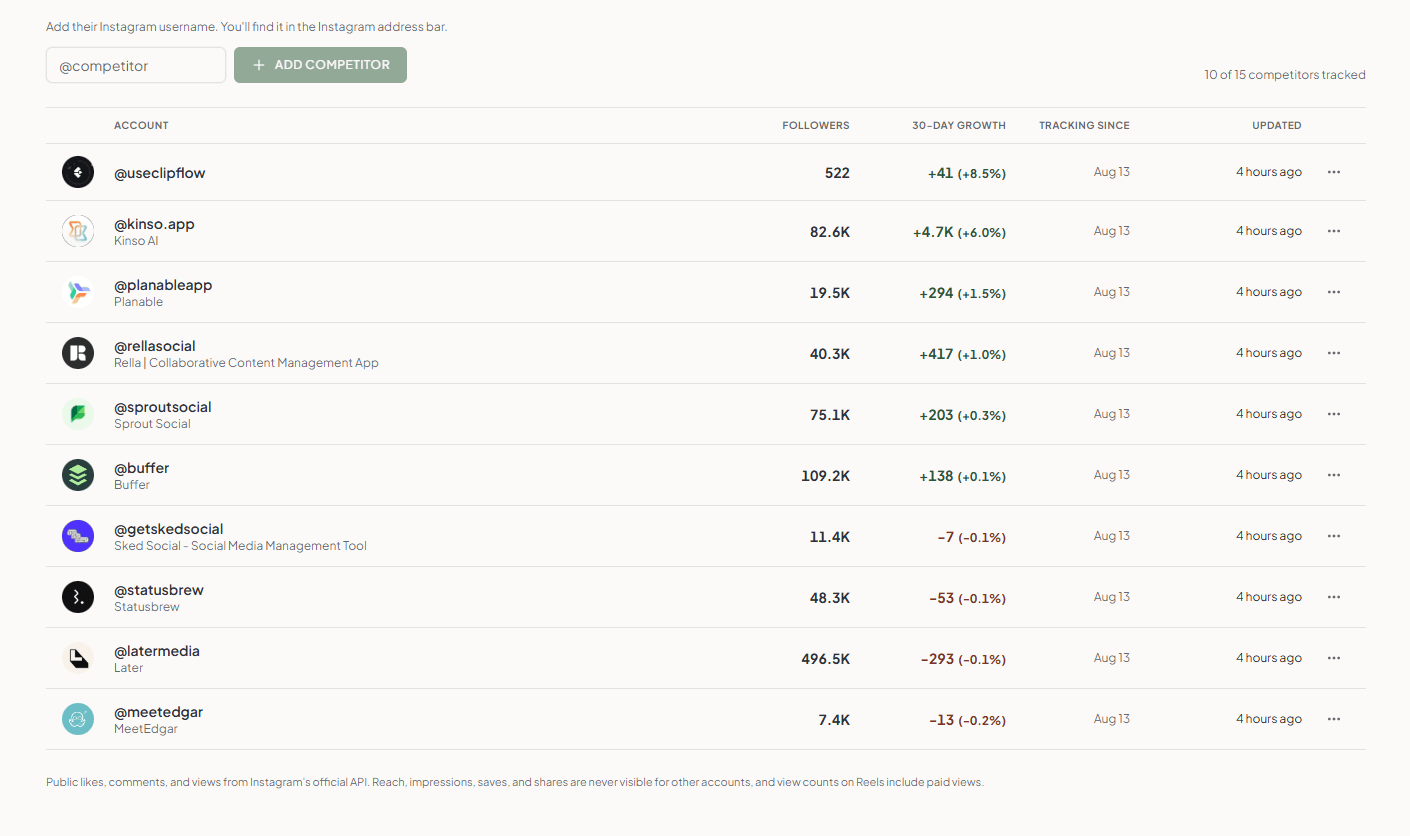1410x836 pixels.
Task: Open more options for @latermedia row
Action: [1333, 658]
